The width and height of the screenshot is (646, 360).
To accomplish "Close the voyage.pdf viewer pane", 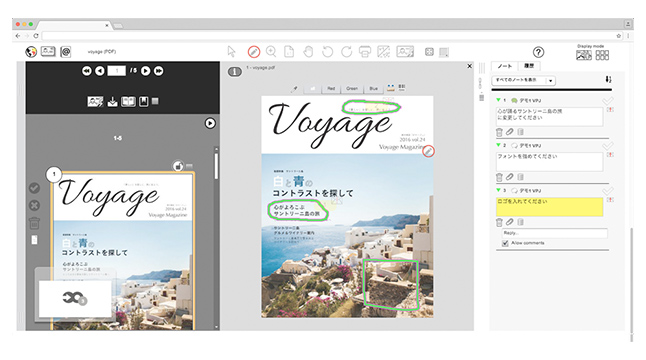I will (x=469, y=66).
